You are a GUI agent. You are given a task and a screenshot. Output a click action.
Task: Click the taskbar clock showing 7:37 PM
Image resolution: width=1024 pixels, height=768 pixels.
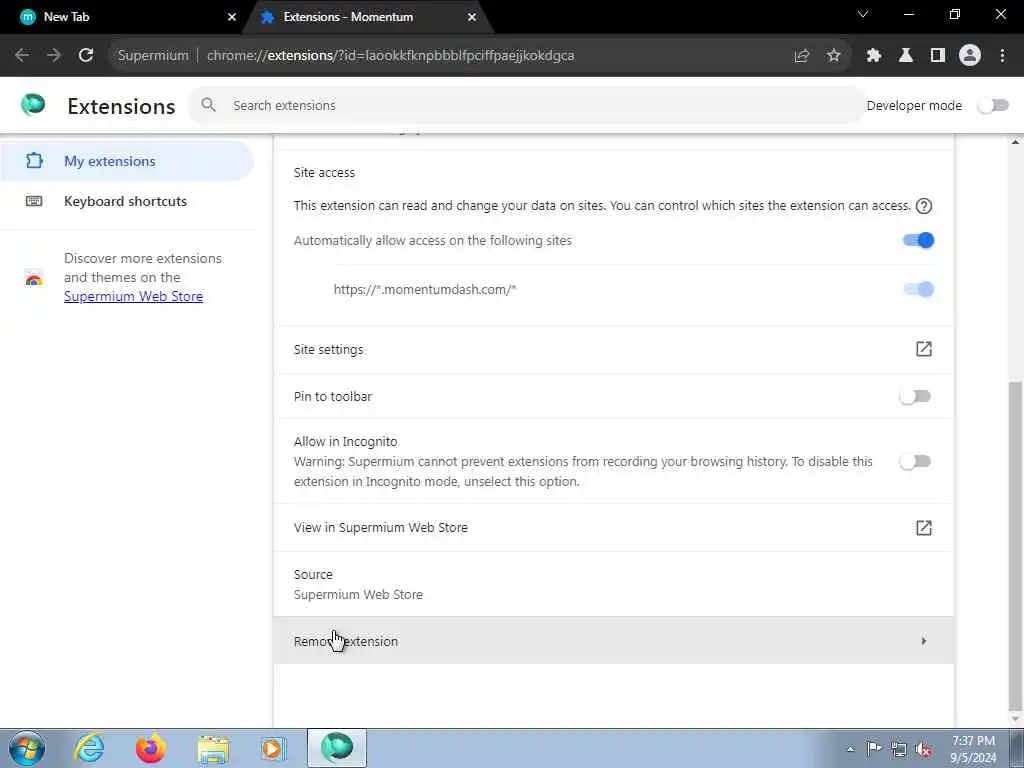[973, 748]
